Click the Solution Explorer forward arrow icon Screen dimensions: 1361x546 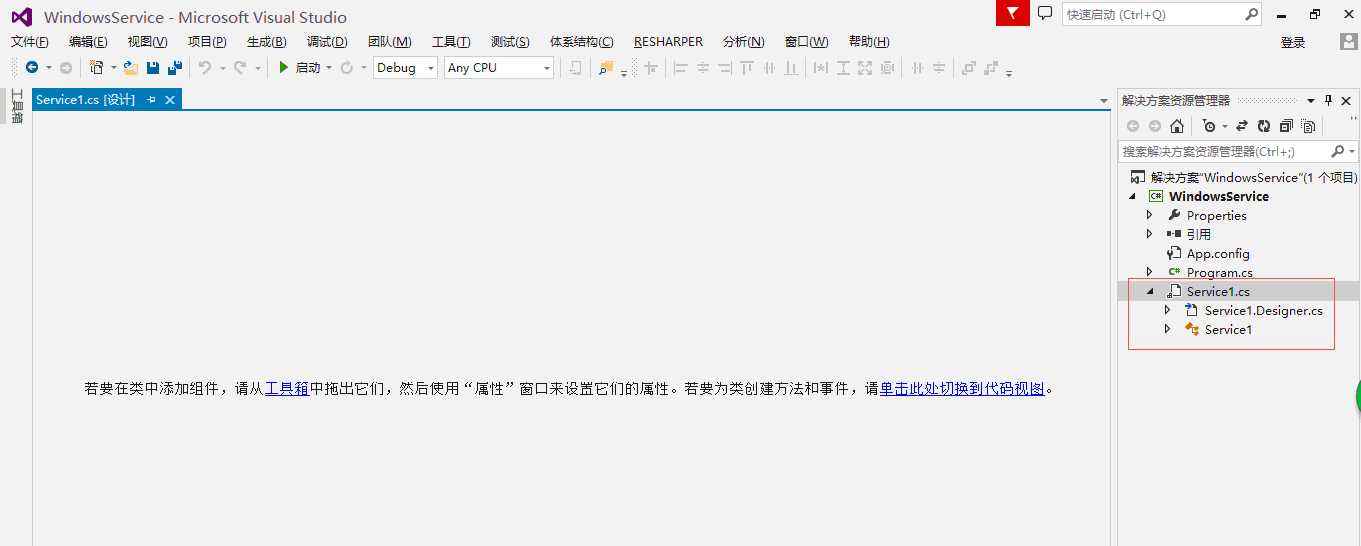coord(1155,126)
